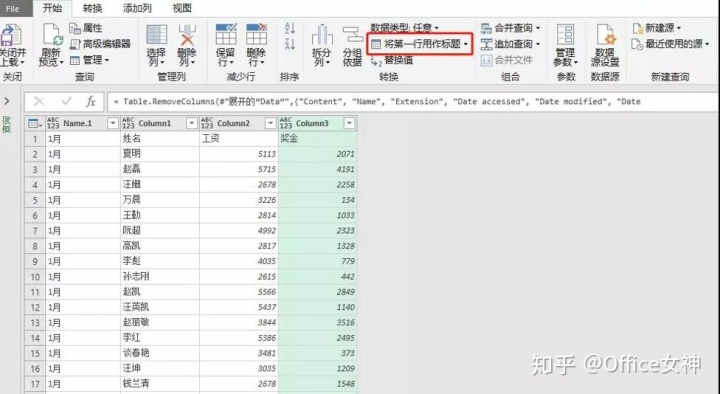Open the Data Type (数据类型: 任意) dropdown
The image size is (720, 394).
tap(405, 28)
